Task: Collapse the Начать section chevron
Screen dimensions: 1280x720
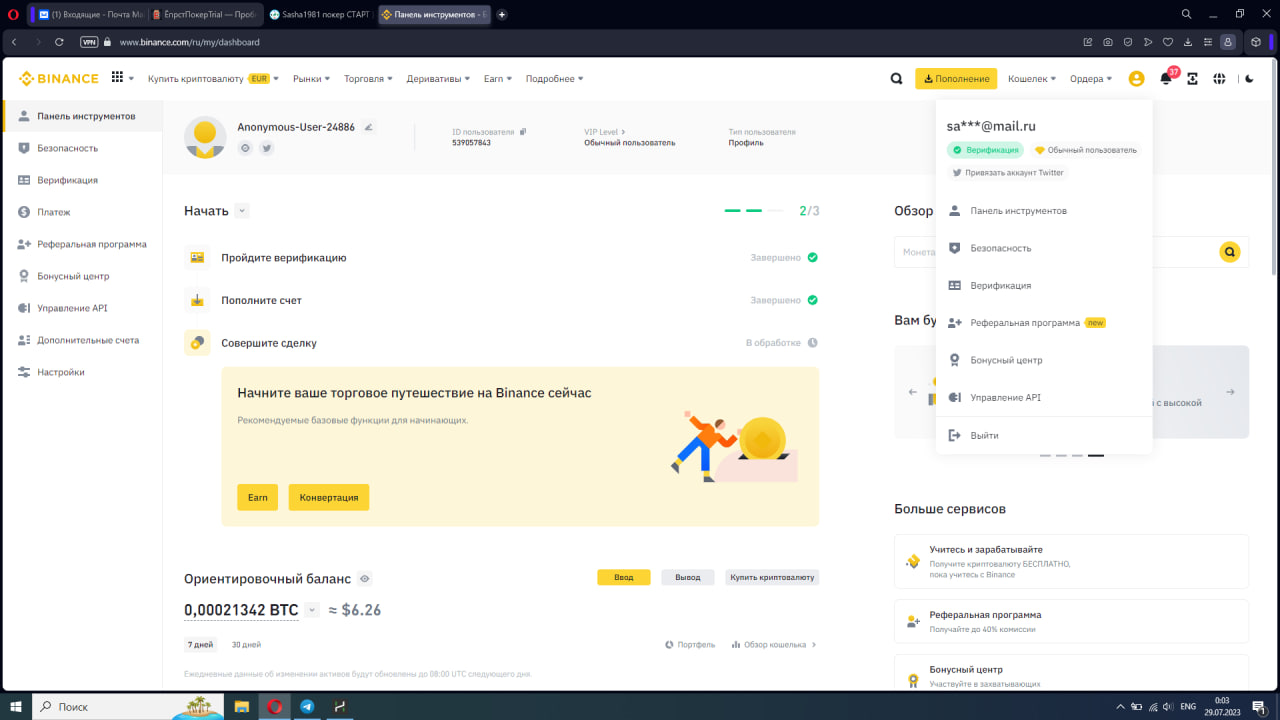Action: (x=242, y=211)
